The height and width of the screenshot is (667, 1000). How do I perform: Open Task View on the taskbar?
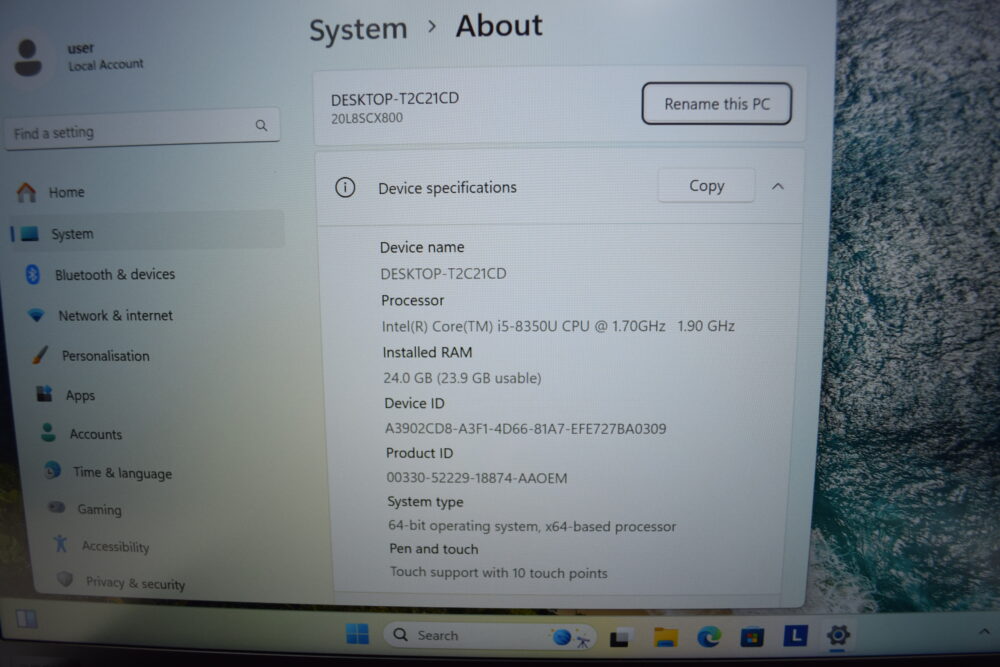[621, 636]
